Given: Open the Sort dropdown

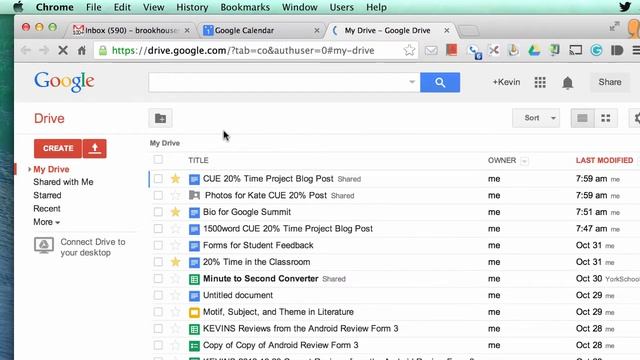Looking at the screenshot, I should point(536,118).
